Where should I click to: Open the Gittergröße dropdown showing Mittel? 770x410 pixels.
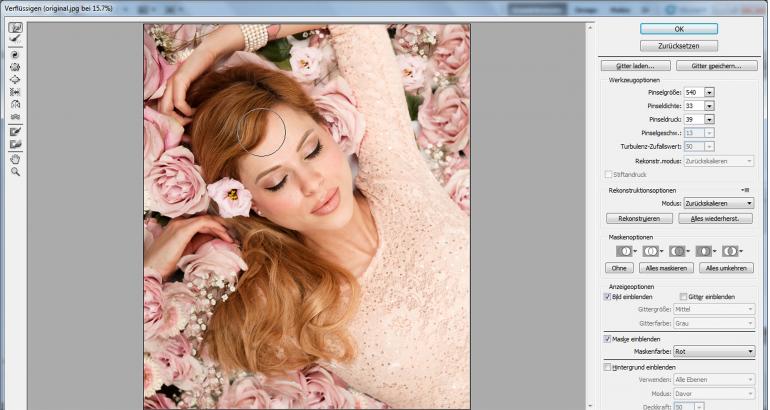click(x=714, y=309)
